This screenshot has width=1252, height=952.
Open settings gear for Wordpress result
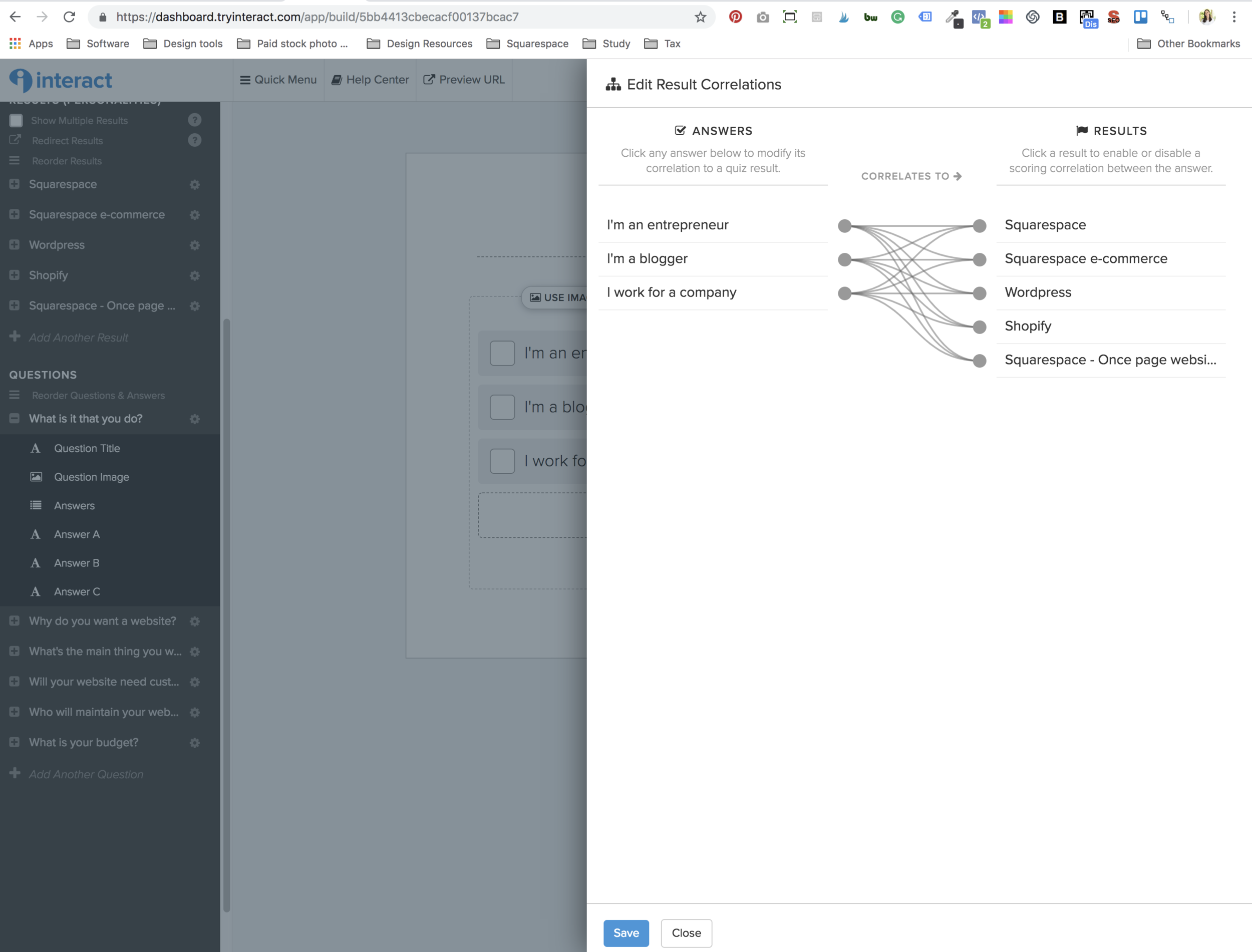[x=194, y=245]
